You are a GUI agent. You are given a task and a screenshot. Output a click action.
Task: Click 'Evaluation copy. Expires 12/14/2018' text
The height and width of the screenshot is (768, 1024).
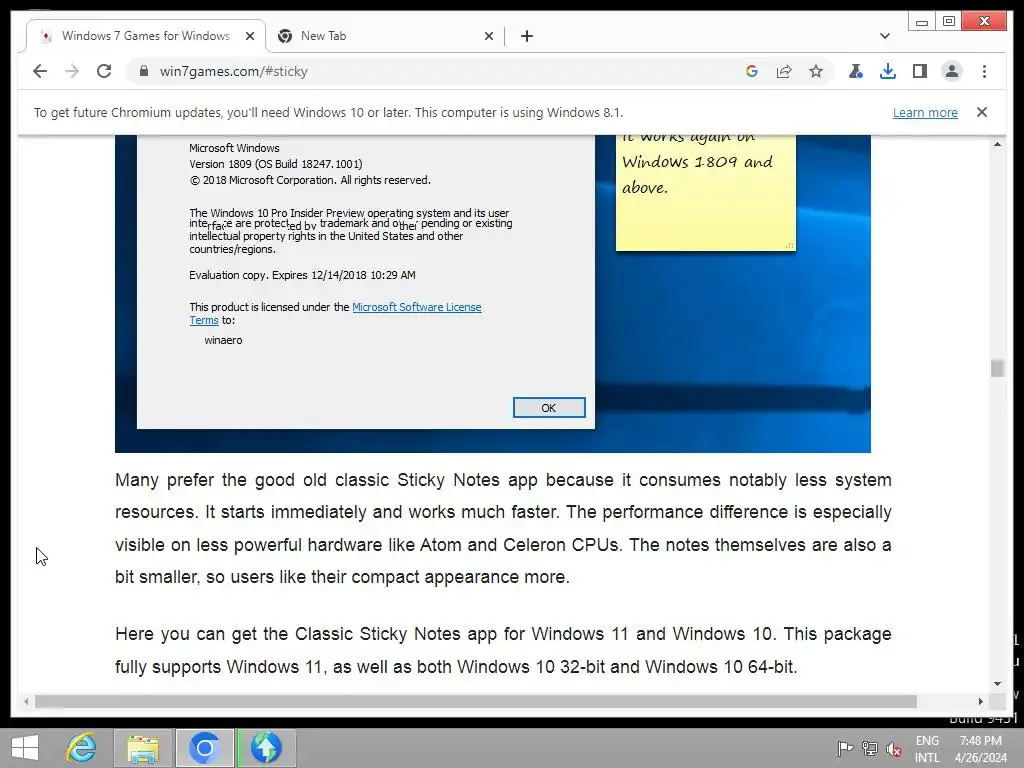click(x=302, y=275)
